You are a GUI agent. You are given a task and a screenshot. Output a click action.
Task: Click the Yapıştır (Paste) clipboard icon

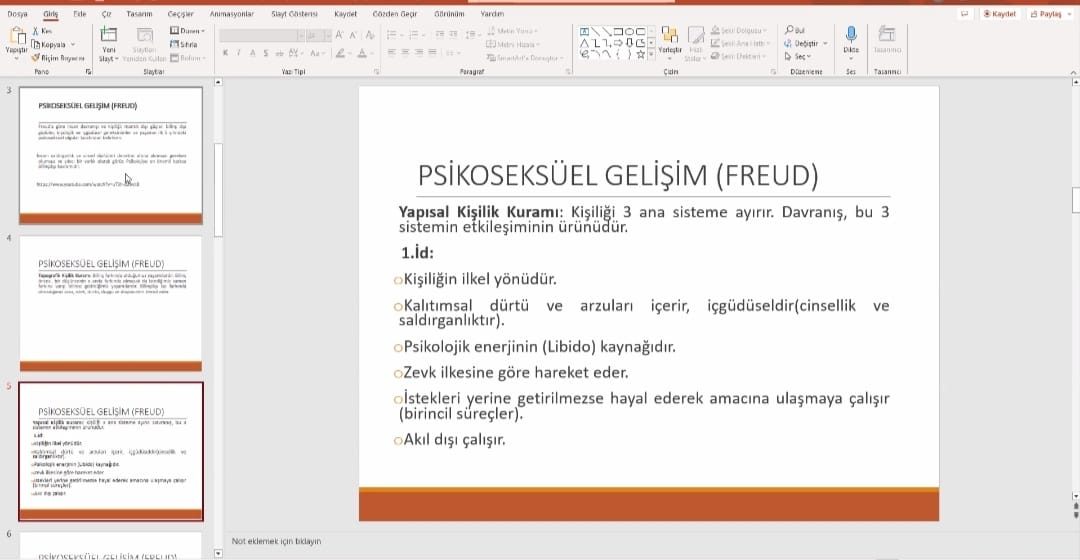16,36
